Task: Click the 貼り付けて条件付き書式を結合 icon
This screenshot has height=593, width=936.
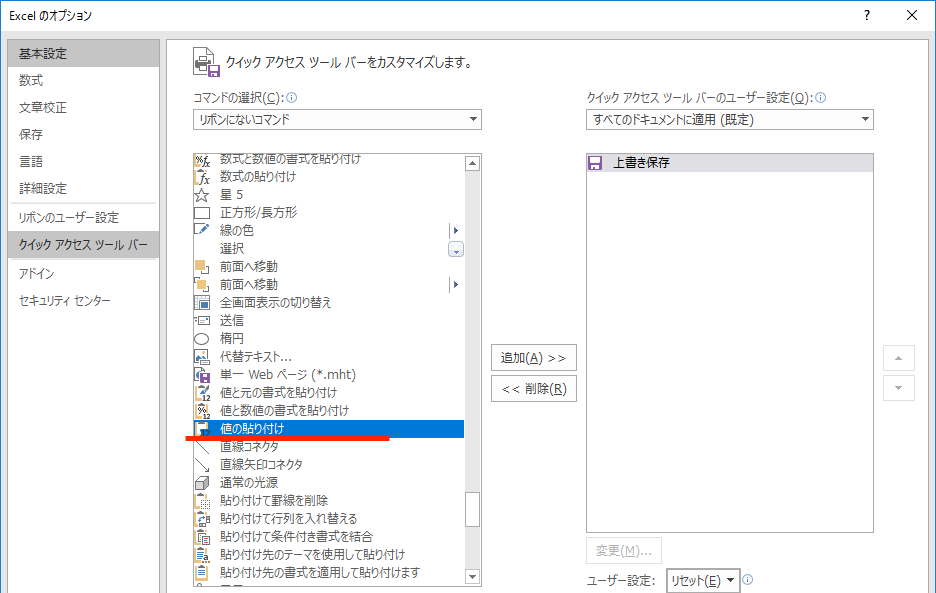Action: 202,536
